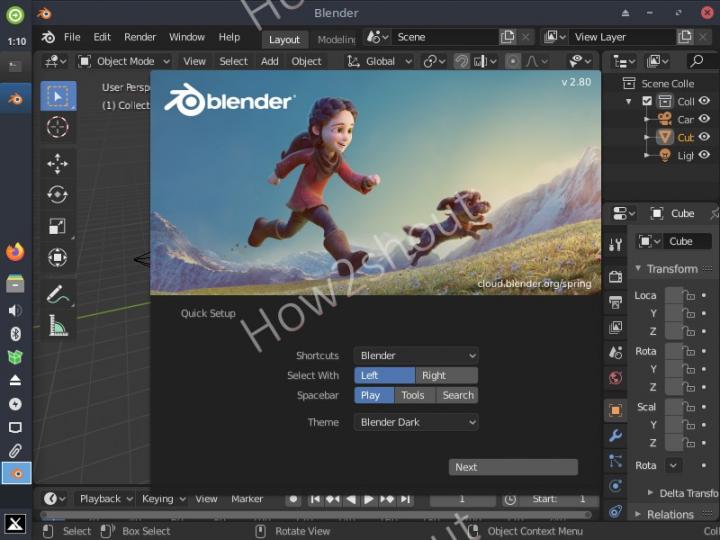Choose Right for Select With
Screen dimensions: 720x540
[446, 376]
